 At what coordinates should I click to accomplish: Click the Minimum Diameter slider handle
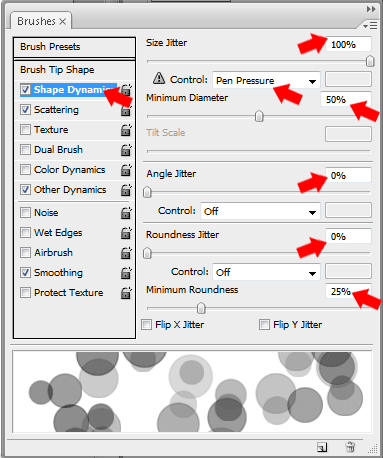tap(259, 116)
